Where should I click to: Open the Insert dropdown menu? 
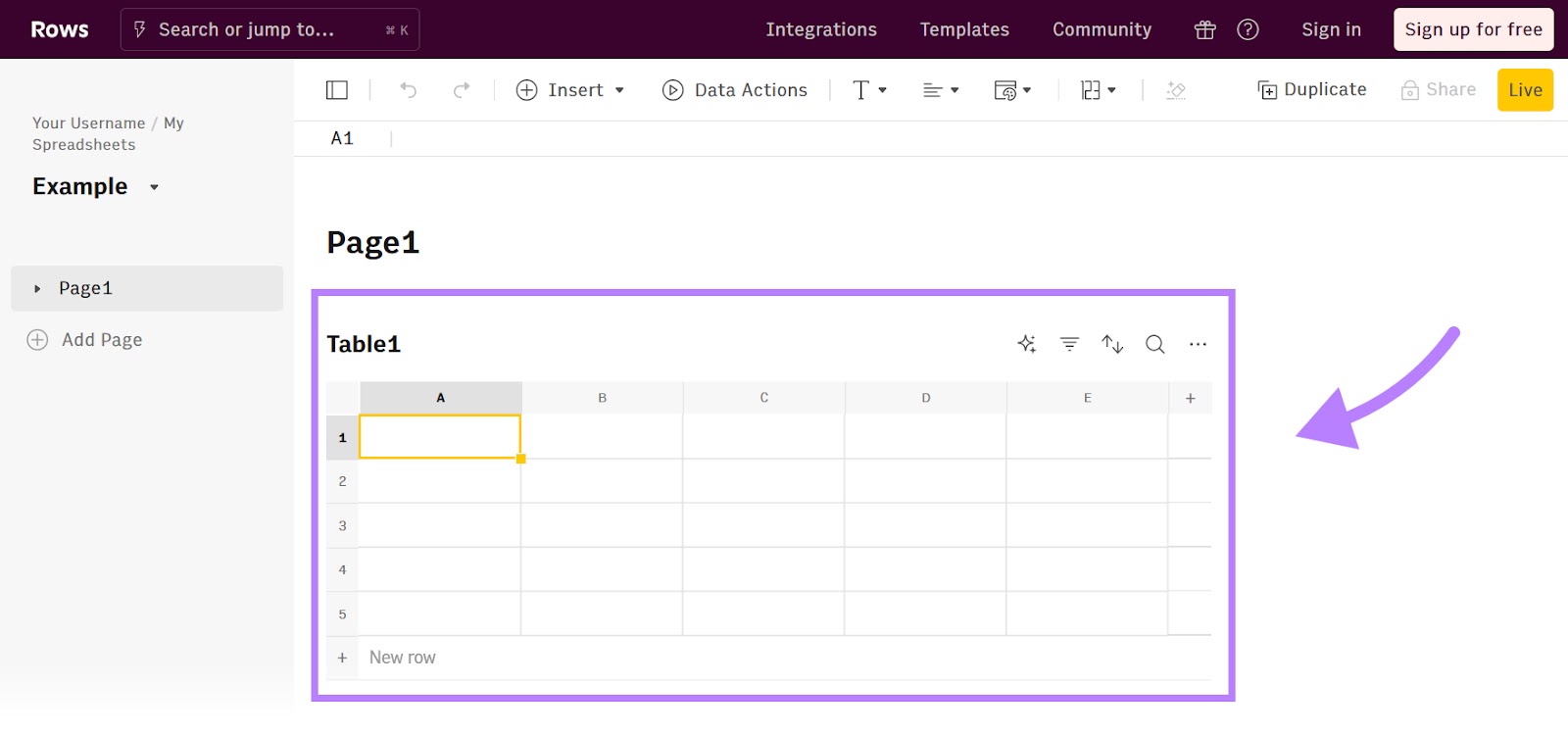point(570,90)
